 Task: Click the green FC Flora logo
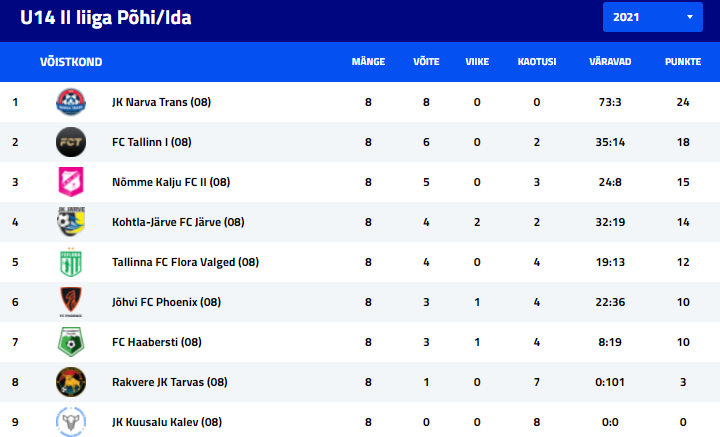point(71,262)
